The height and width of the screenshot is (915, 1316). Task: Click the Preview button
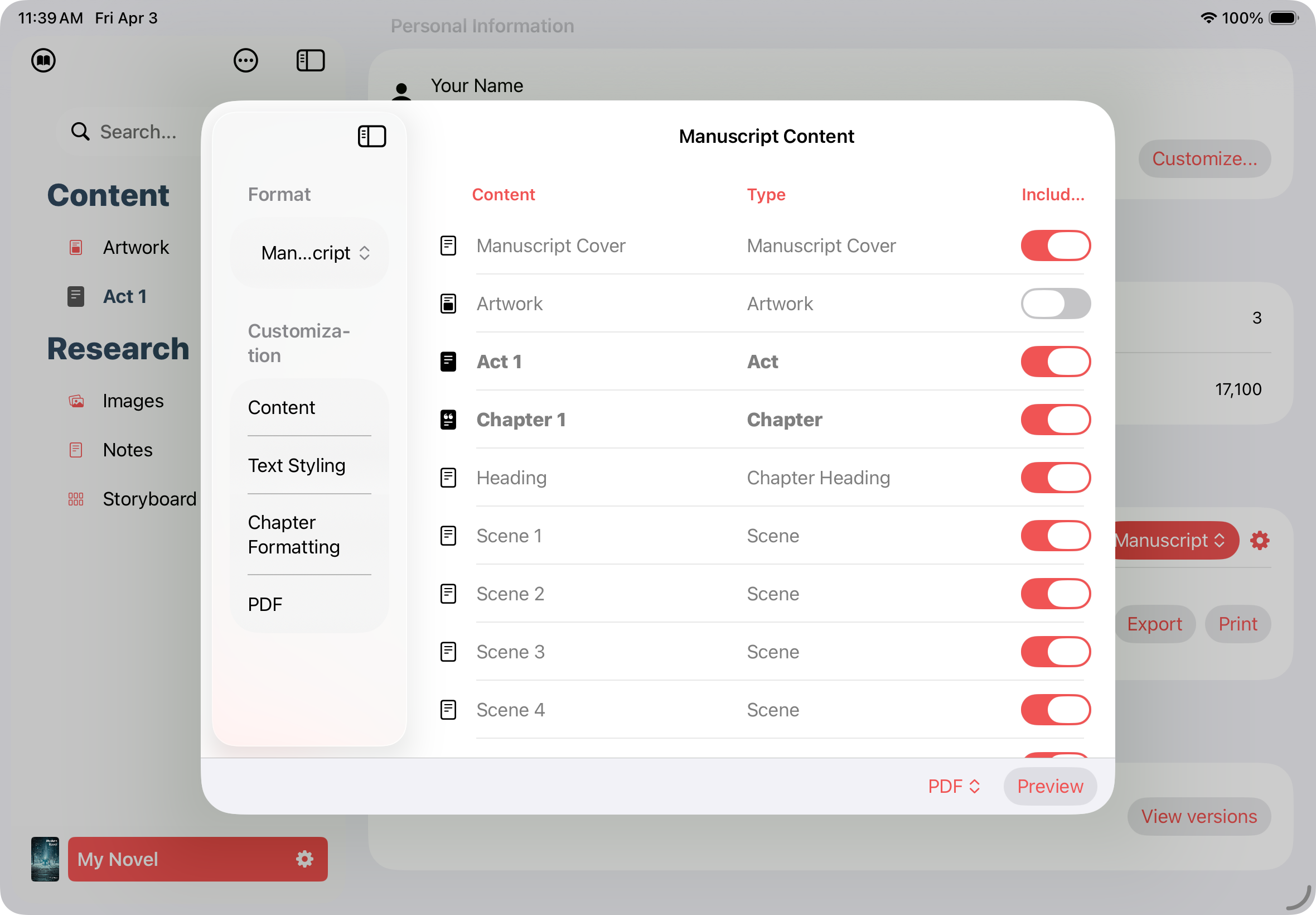(1049, 786)
